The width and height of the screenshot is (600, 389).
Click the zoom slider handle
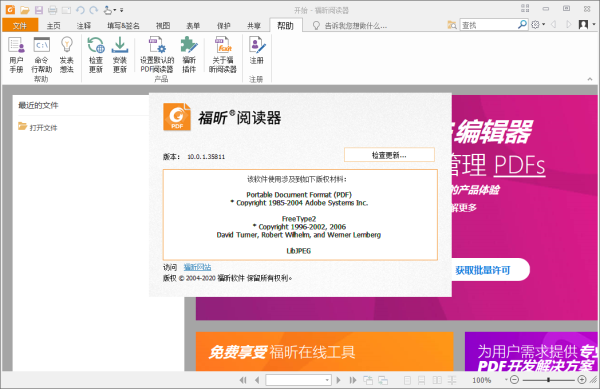pyautogui.click(x=549, y=379)
